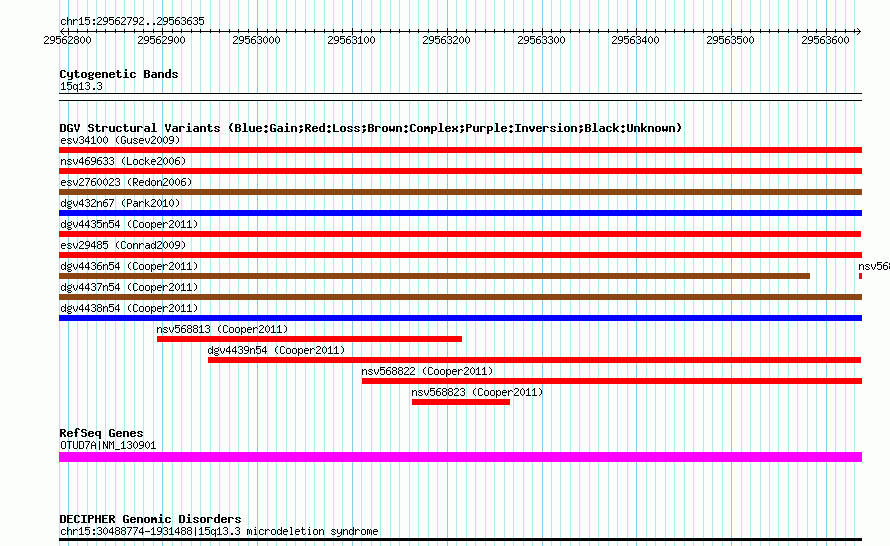This screenshot has width=890, height=546.
Task: Click the nsv568813 (Cooper2011) label
Action: [x=222, y=329]
